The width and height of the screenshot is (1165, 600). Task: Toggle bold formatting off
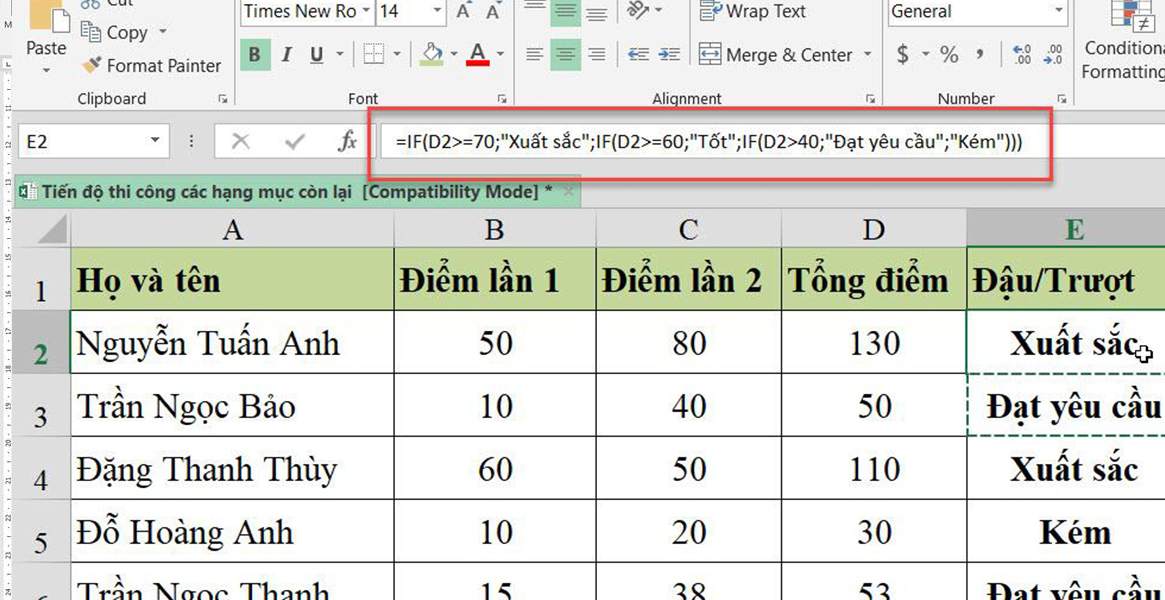255,55
